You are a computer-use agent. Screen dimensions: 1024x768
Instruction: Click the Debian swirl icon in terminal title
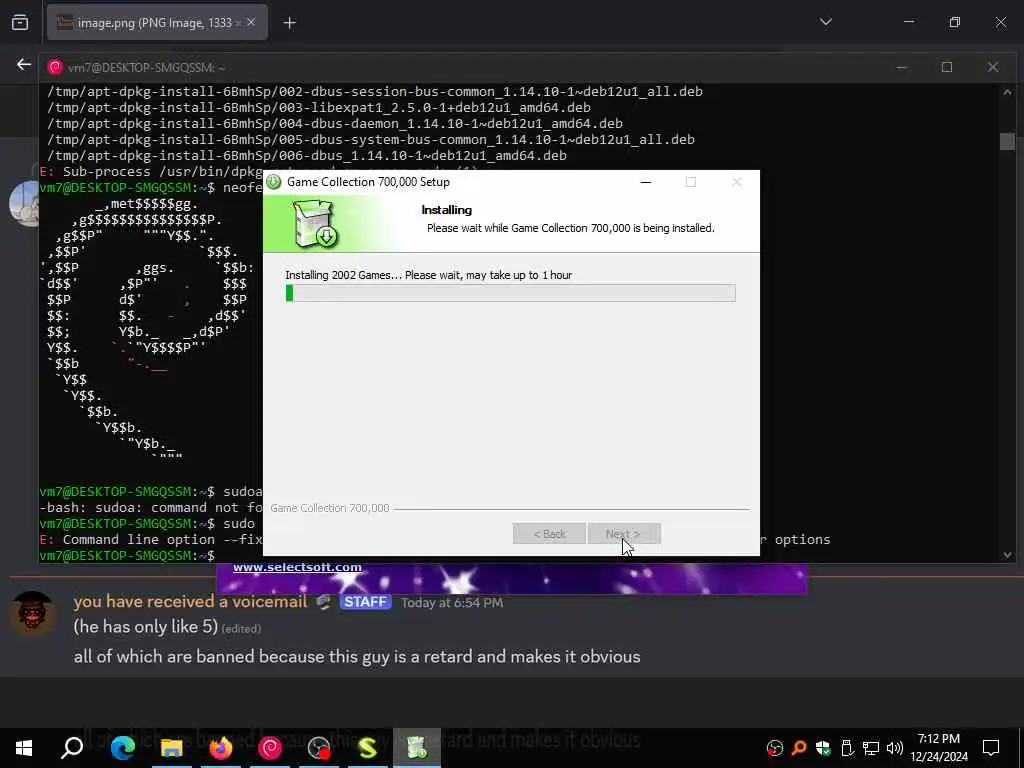(x=56, y=67)
